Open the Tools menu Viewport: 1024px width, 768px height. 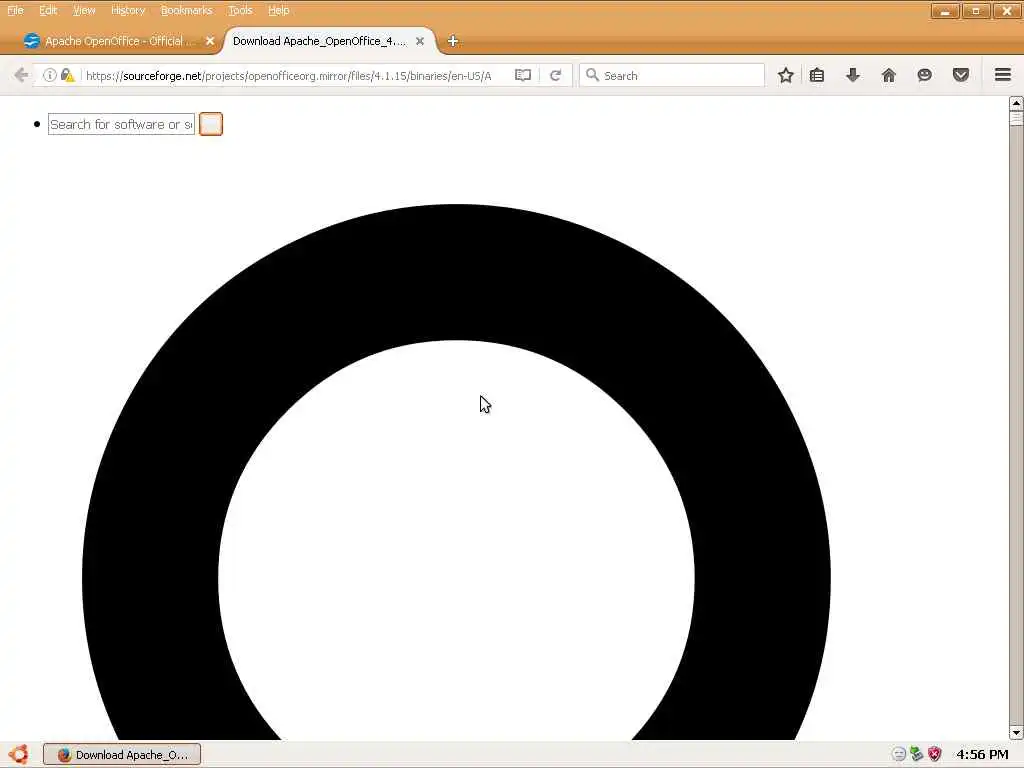coord(240,10)
